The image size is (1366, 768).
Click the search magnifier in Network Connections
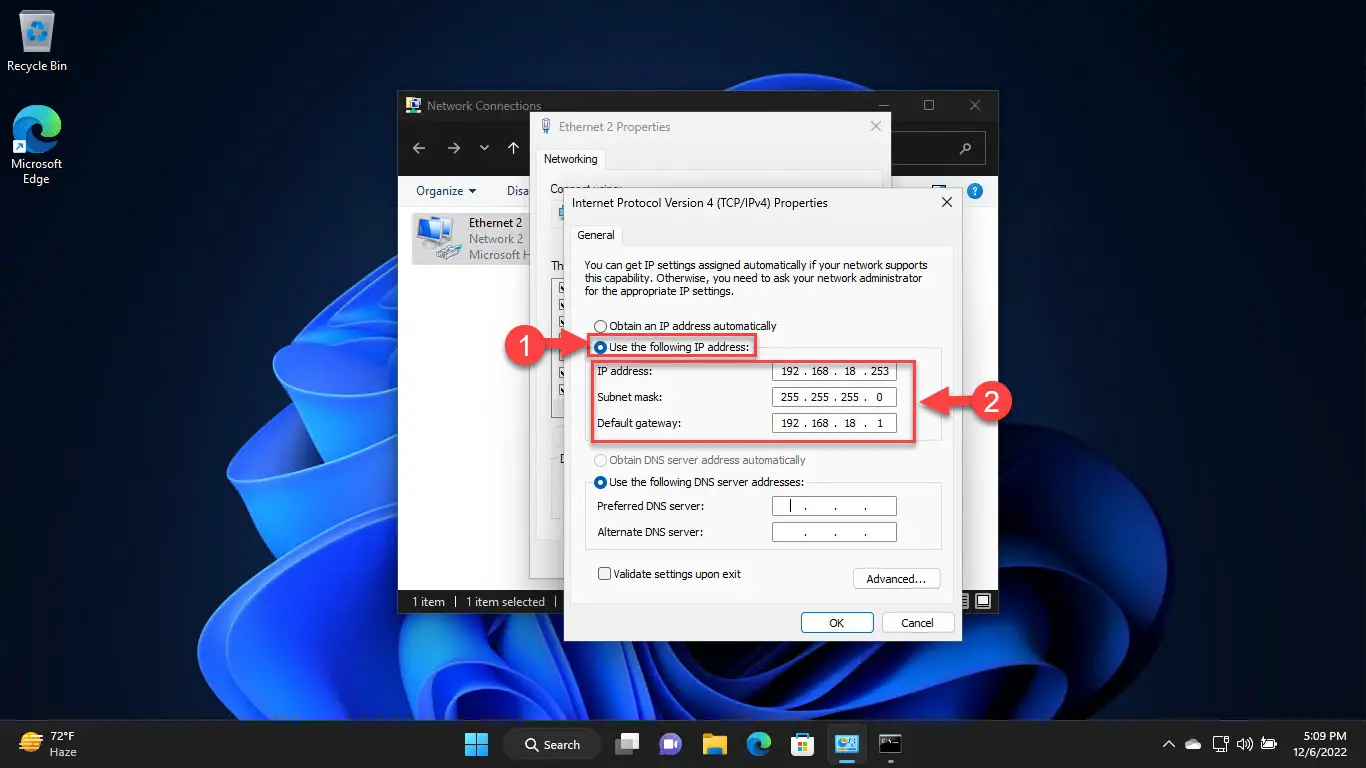pos(965,148)
